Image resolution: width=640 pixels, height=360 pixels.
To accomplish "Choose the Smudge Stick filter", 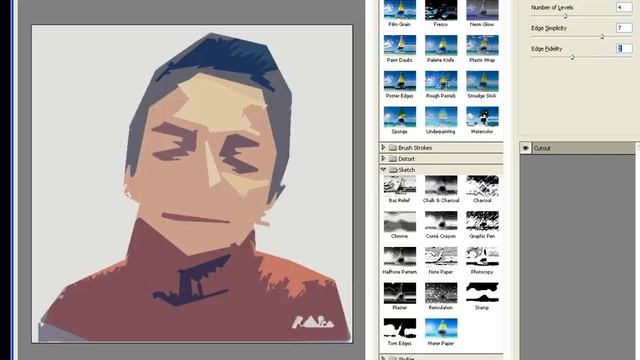I will pyautogui.click(x=482, y=81).
